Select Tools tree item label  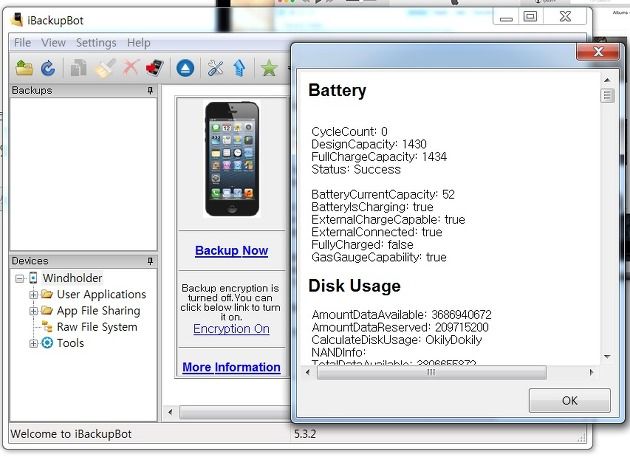click(x=70, y=343)
